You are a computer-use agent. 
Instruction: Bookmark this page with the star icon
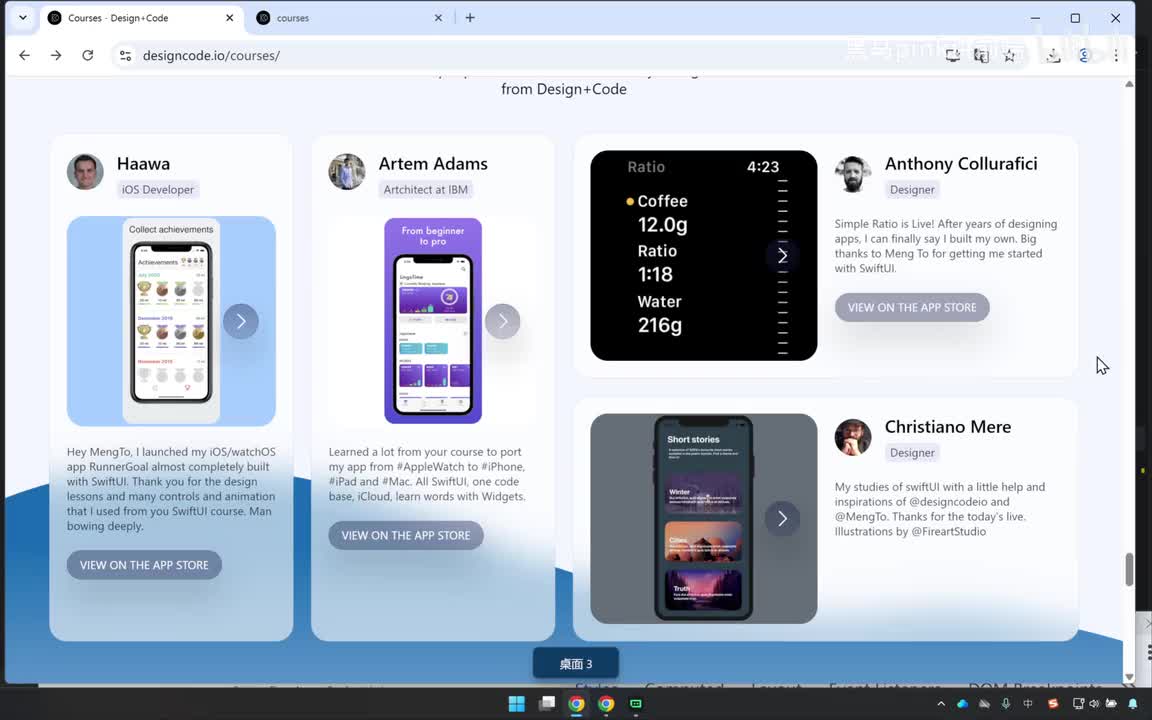1009,55
